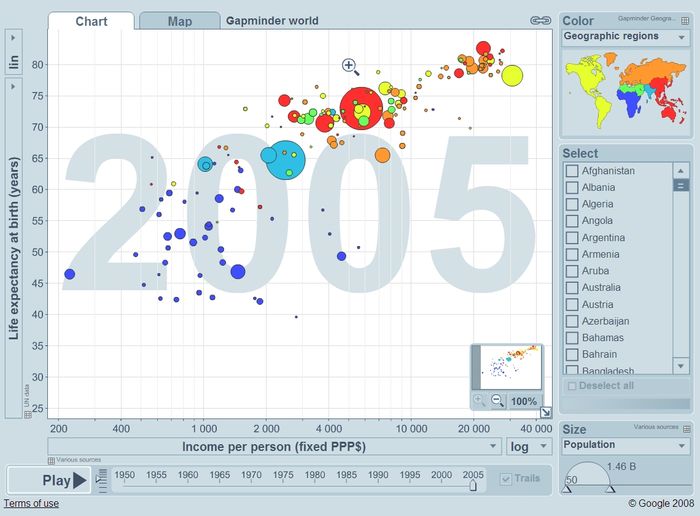Open the Geographic regions color dropdown
The width and height of the screenshot is (700, 516).
[x=625, y=37]
